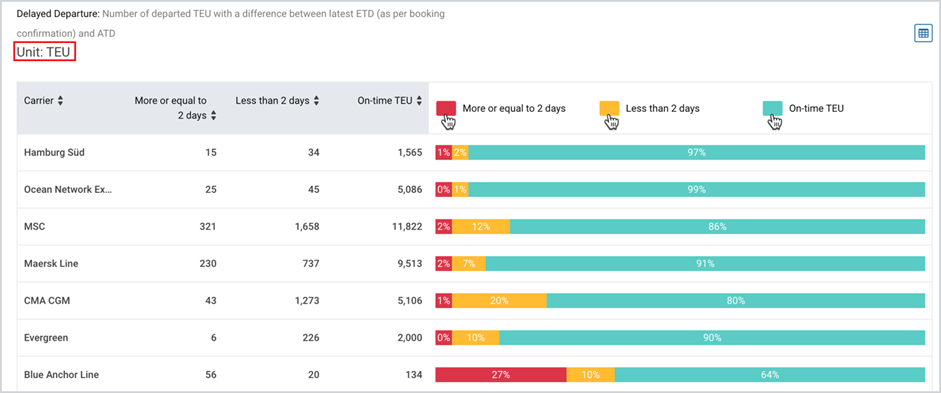The height and width of the screenshot is (393, 941).
Task: Toggle yellow Less than 2 days legend
Action: pyautogui.click(x=650, y=109)
